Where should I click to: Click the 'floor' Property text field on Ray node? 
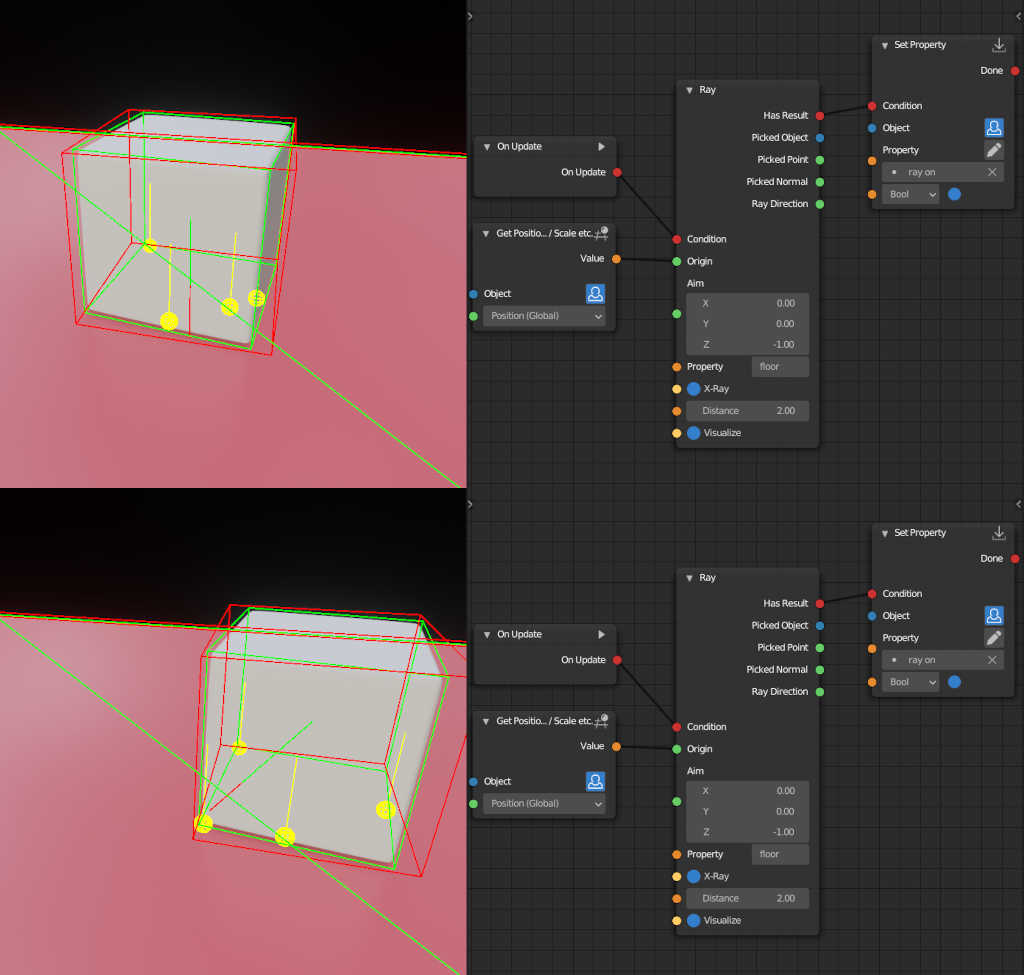tap(780, 366)
